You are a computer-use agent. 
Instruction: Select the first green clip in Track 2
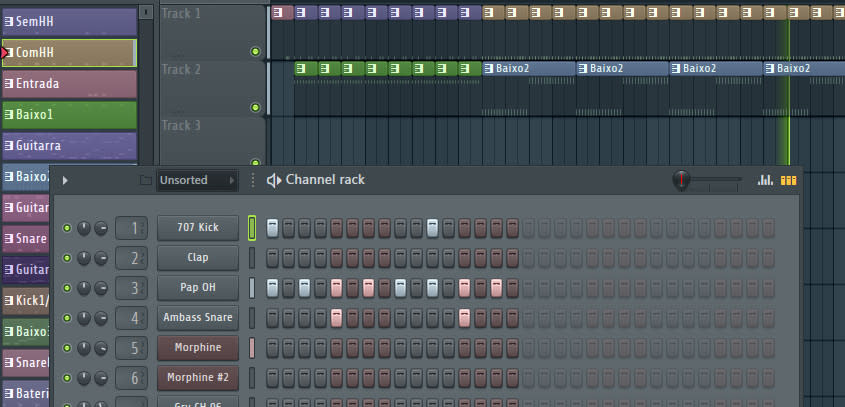pyautogui.click(x=306, y=68)
